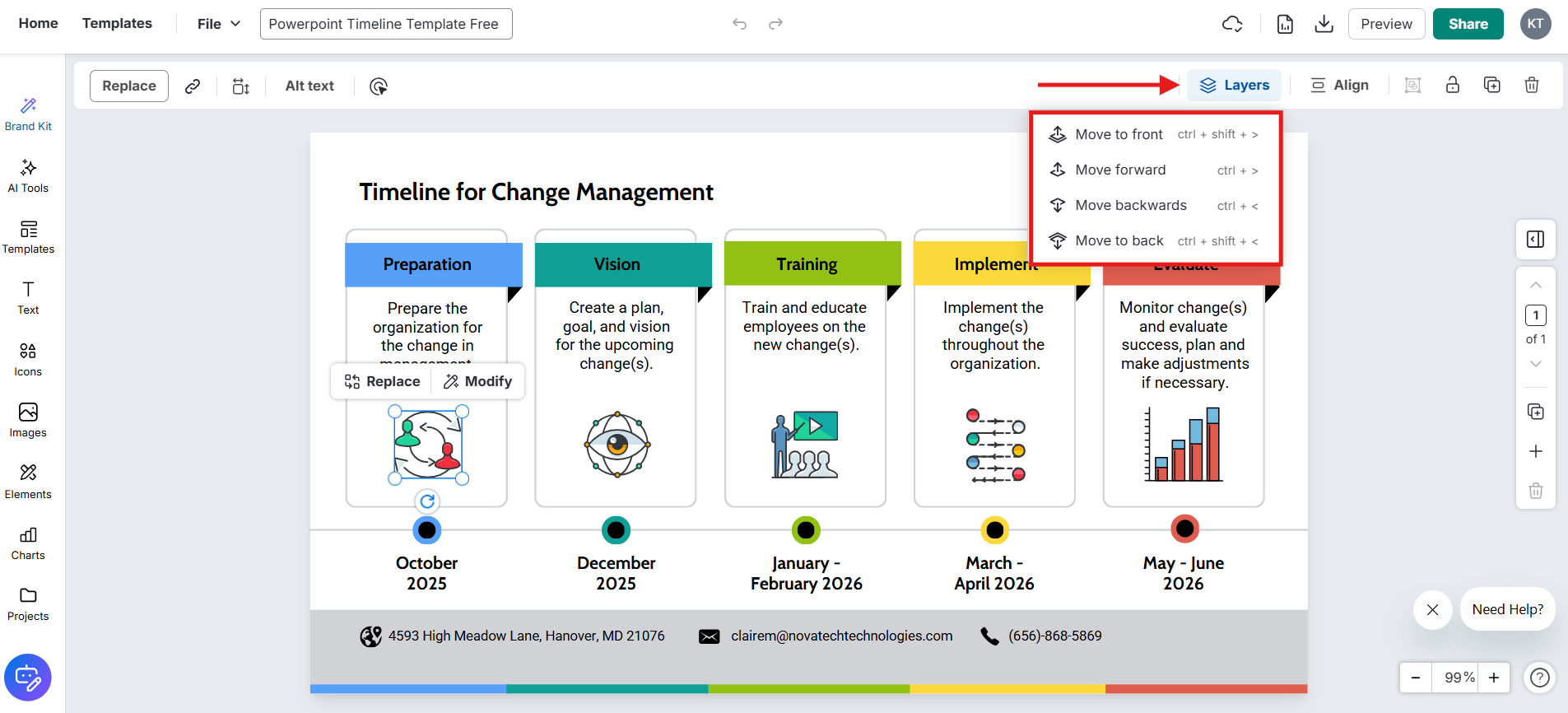Open the Brand Kit panel
1568x713 pixels.
point(28,114)
